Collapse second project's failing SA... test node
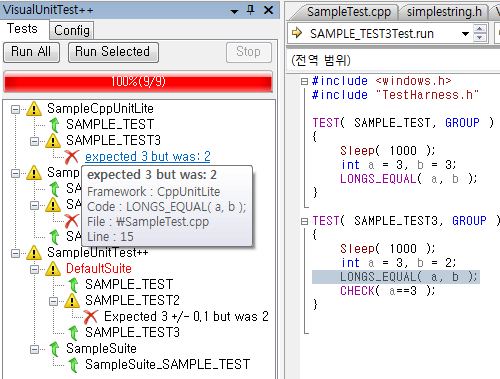Screen dimensions: 500x379 click(x=34, y=205)
